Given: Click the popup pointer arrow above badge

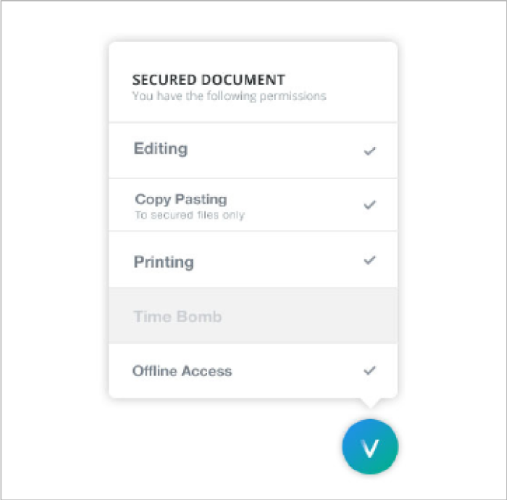Looking at the screenshot, I should pyautogui.click(x=370, y=403).
